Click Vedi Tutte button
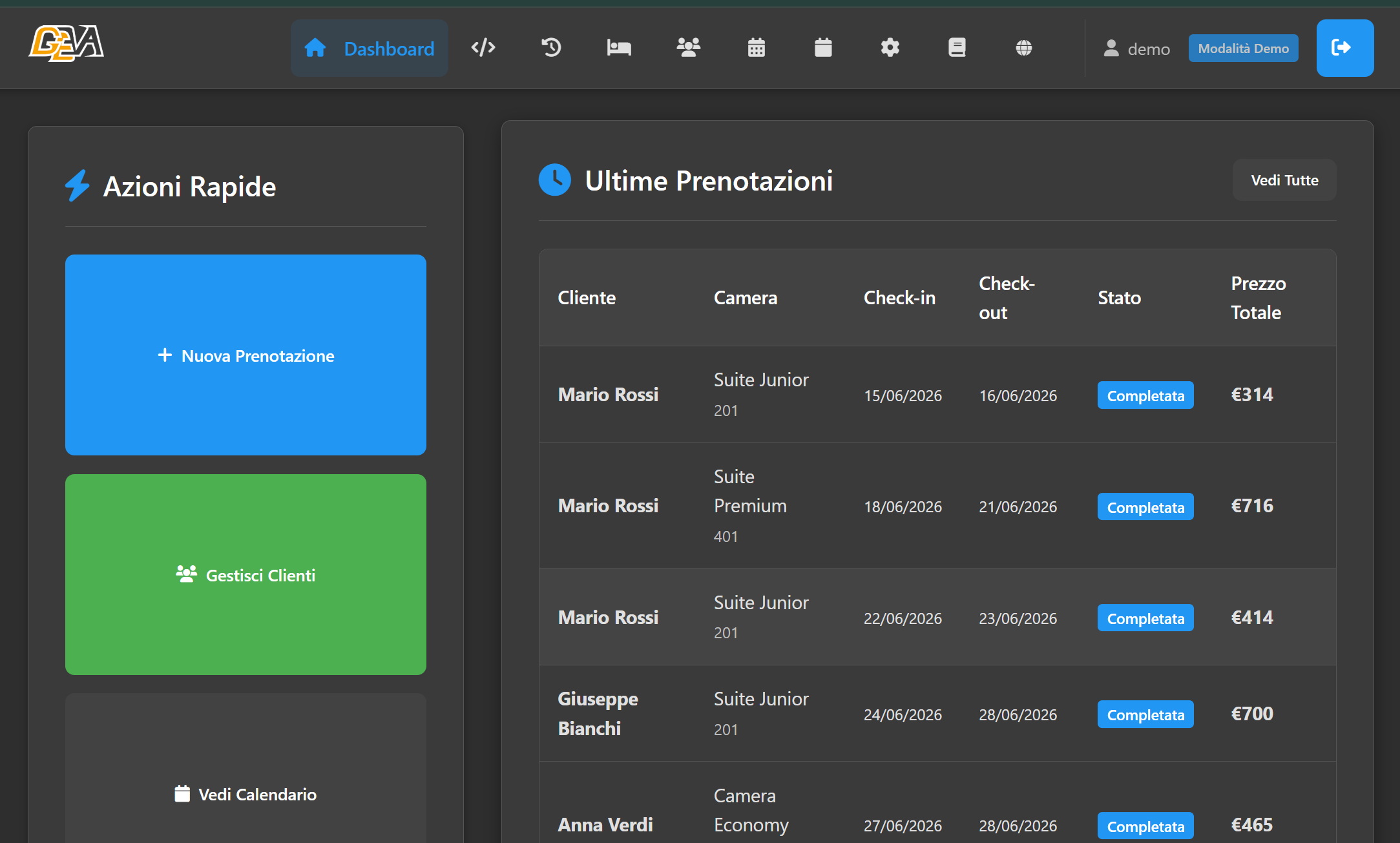Screen dimensions: 1400x843 pos(1284,180)
